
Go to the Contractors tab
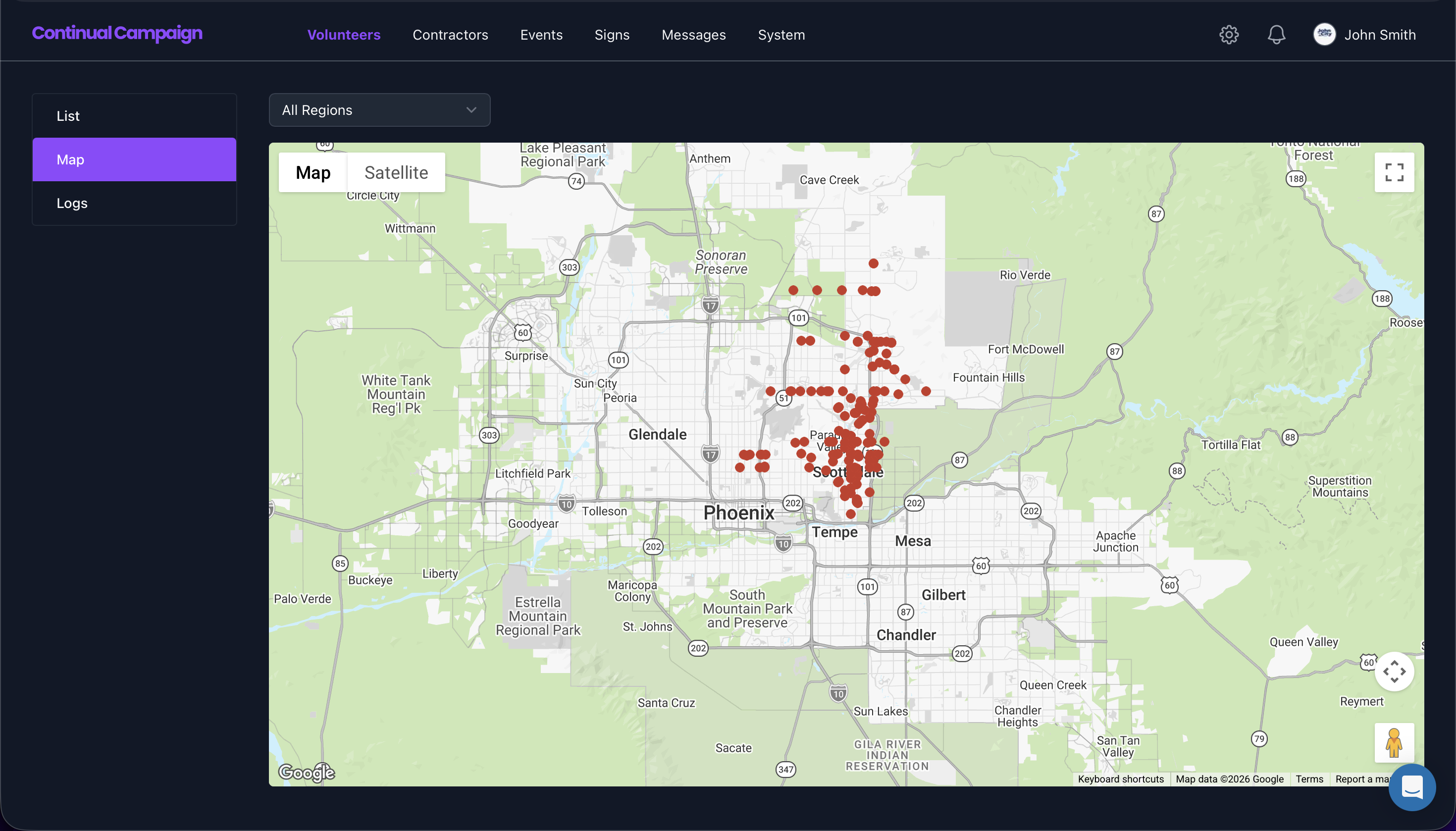point(450,35)
